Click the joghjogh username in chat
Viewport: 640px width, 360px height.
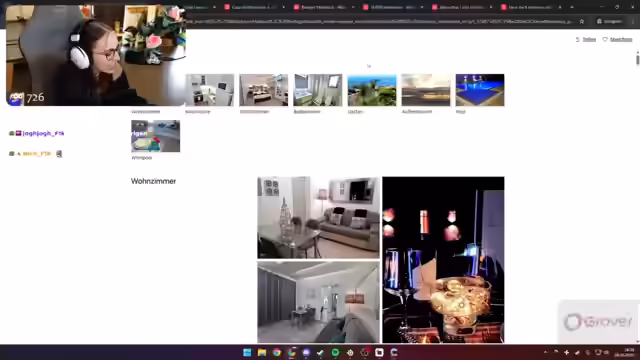coord(43,133)
